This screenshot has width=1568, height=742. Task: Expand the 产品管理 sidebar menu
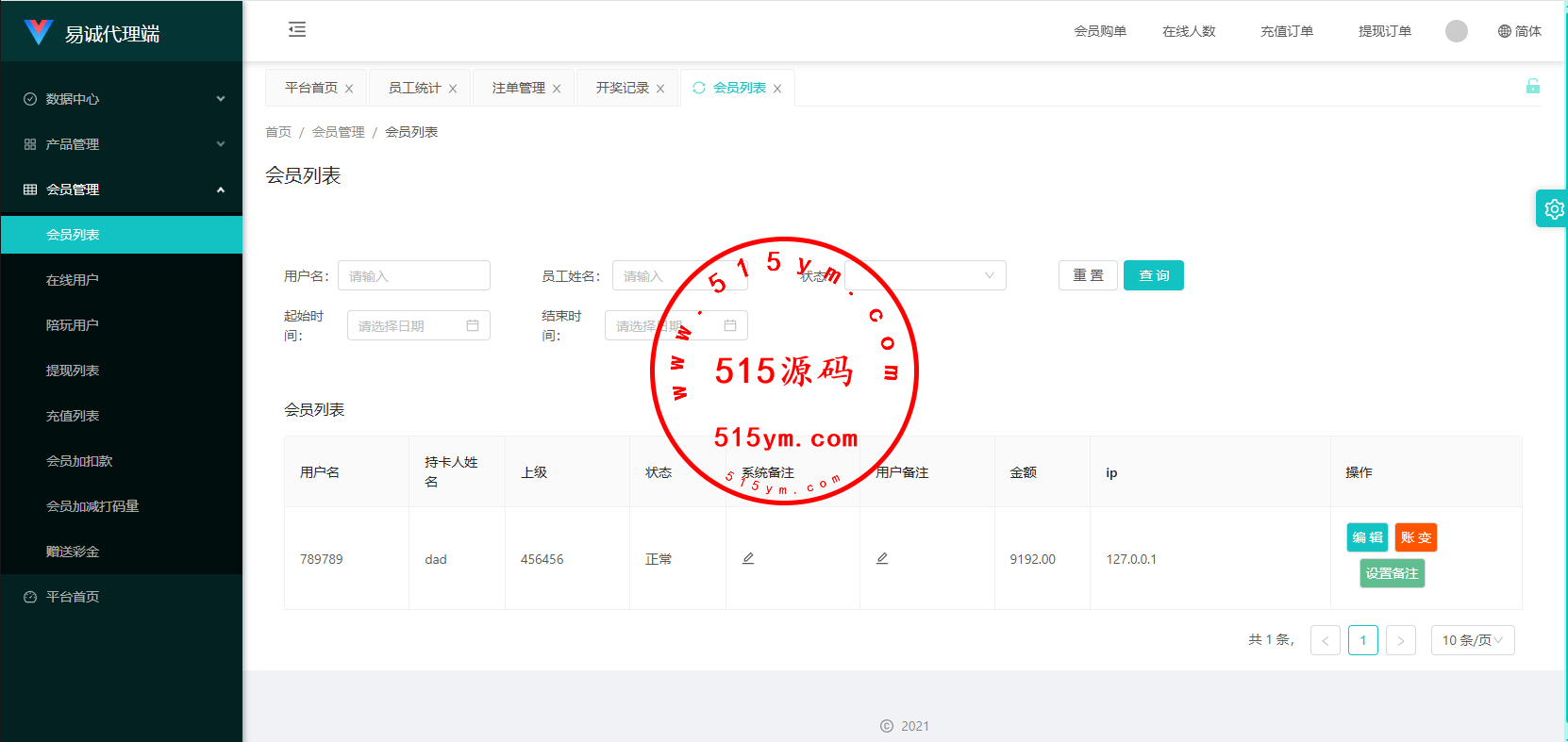[x=122, y=144]
